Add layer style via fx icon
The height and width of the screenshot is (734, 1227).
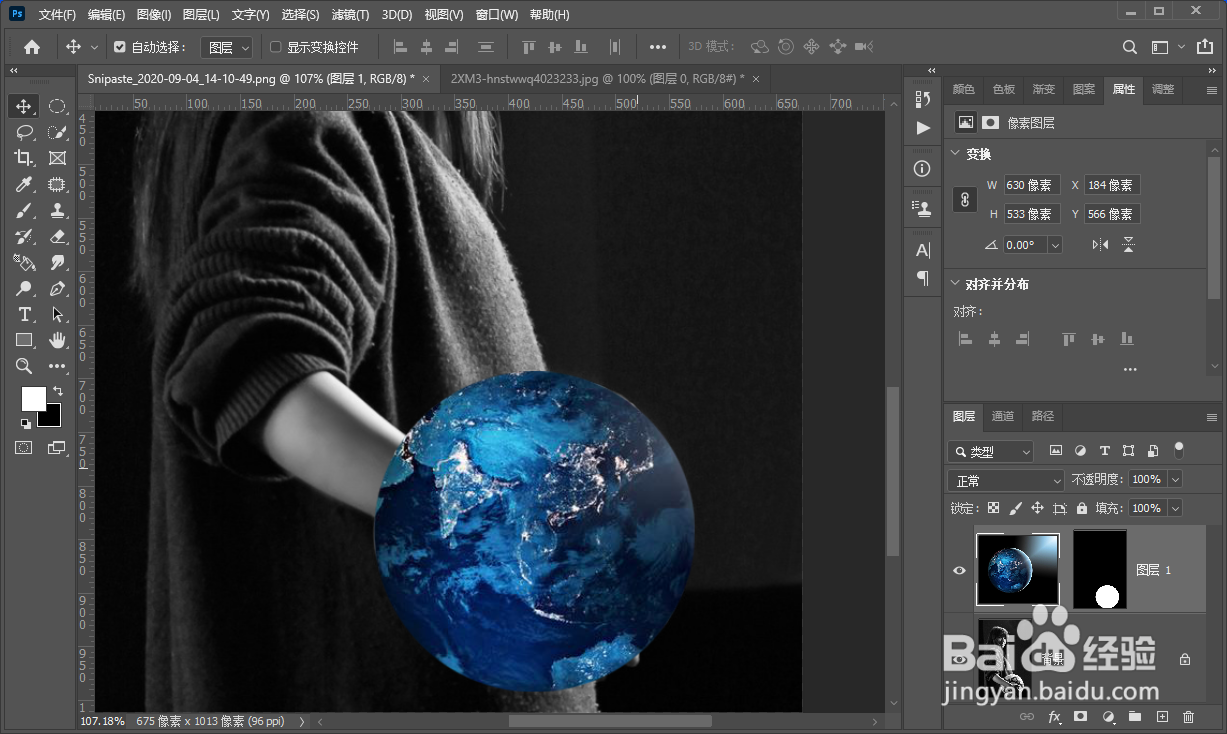click(x=1054, y=717)
